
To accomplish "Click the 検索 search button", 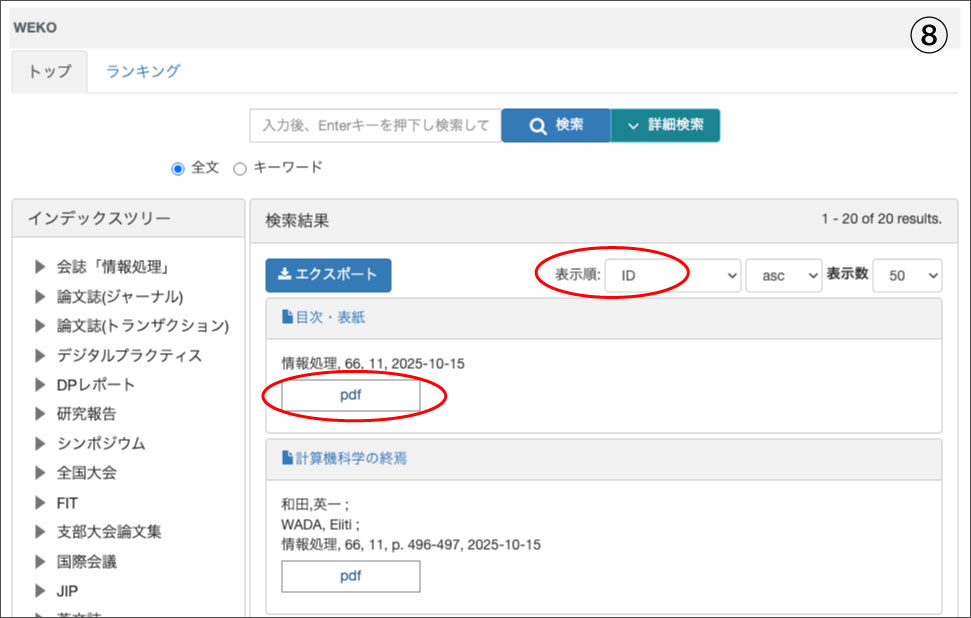I will click(x=555, y=126).
